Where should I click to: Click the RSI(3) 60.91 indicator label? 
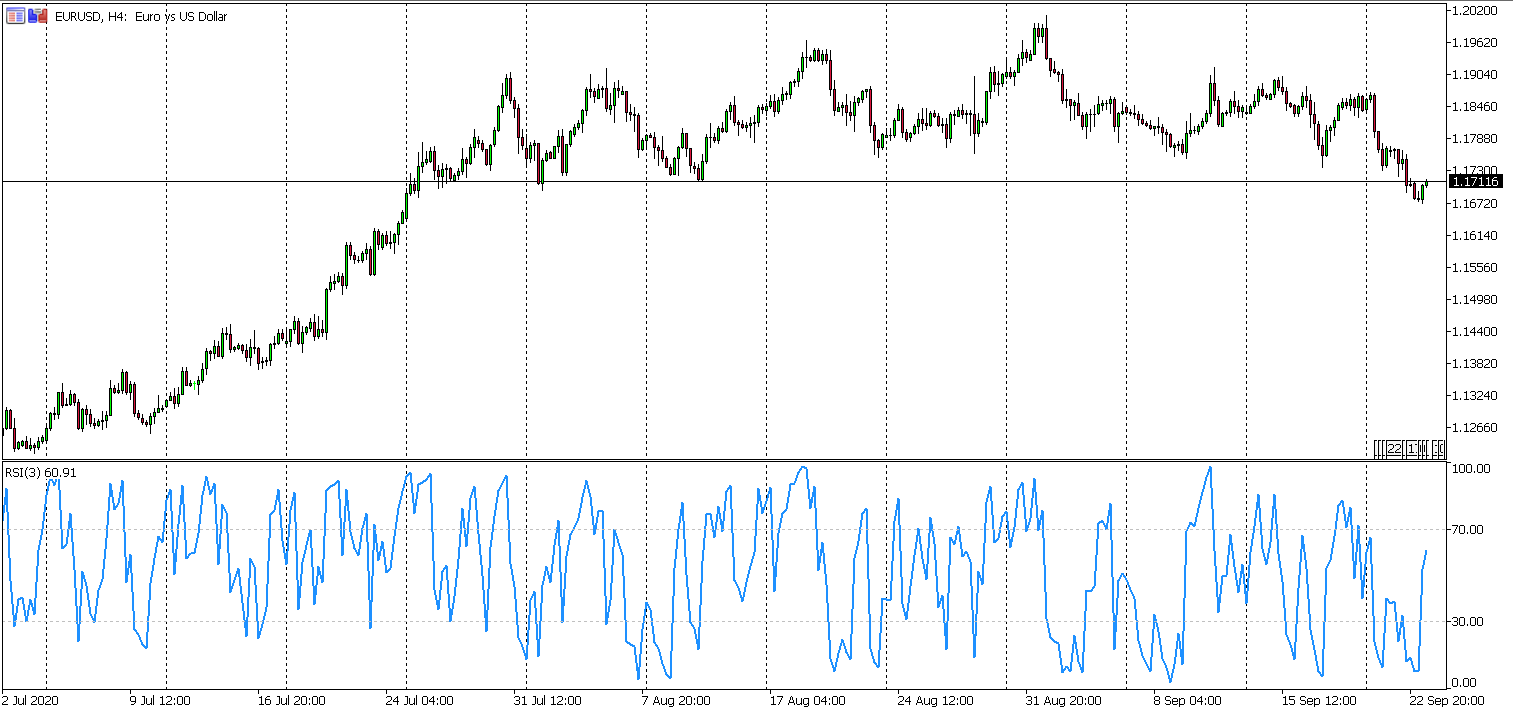click(41, 472)
